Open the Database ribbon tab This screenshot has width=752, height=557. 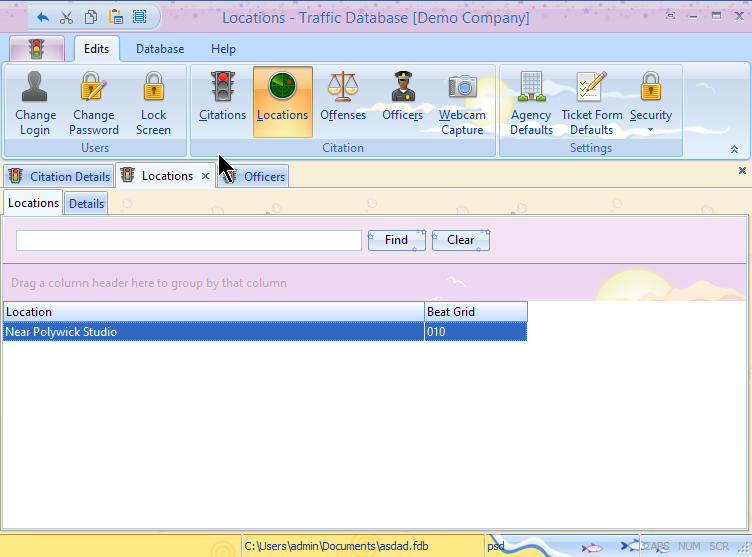160,49
